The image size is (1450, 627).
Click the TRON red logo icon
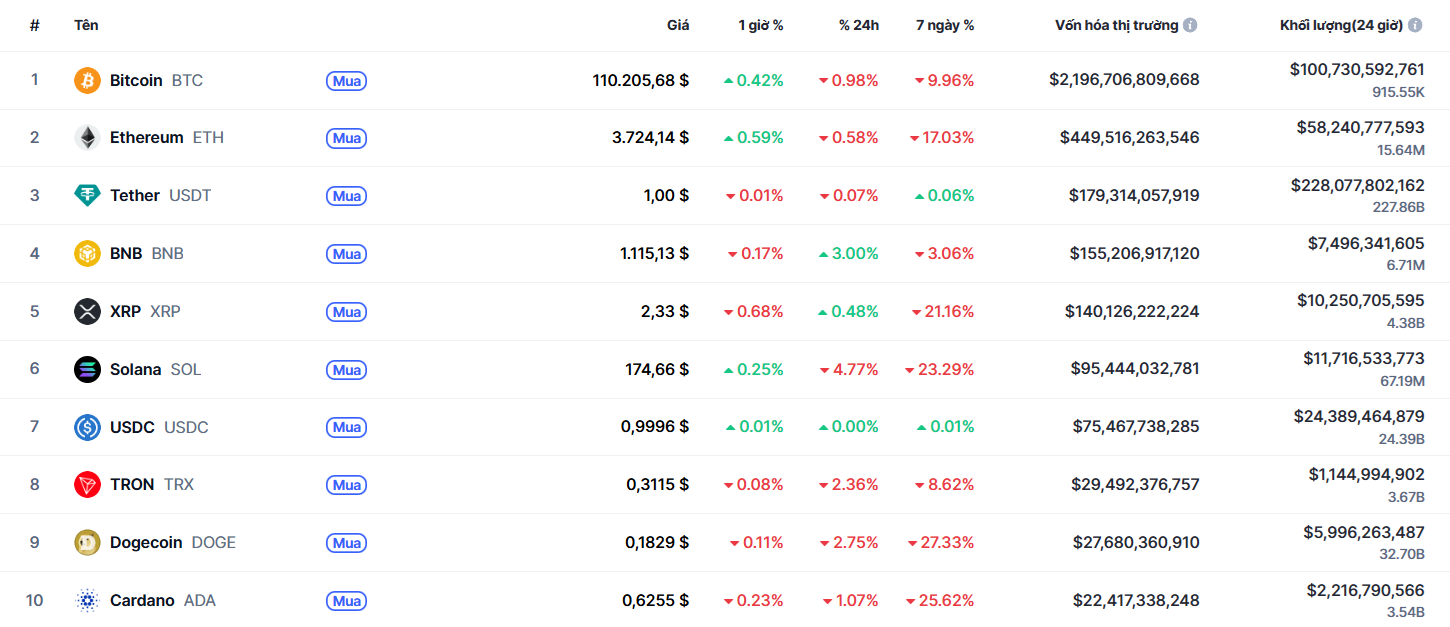click(x=88, y=485)
